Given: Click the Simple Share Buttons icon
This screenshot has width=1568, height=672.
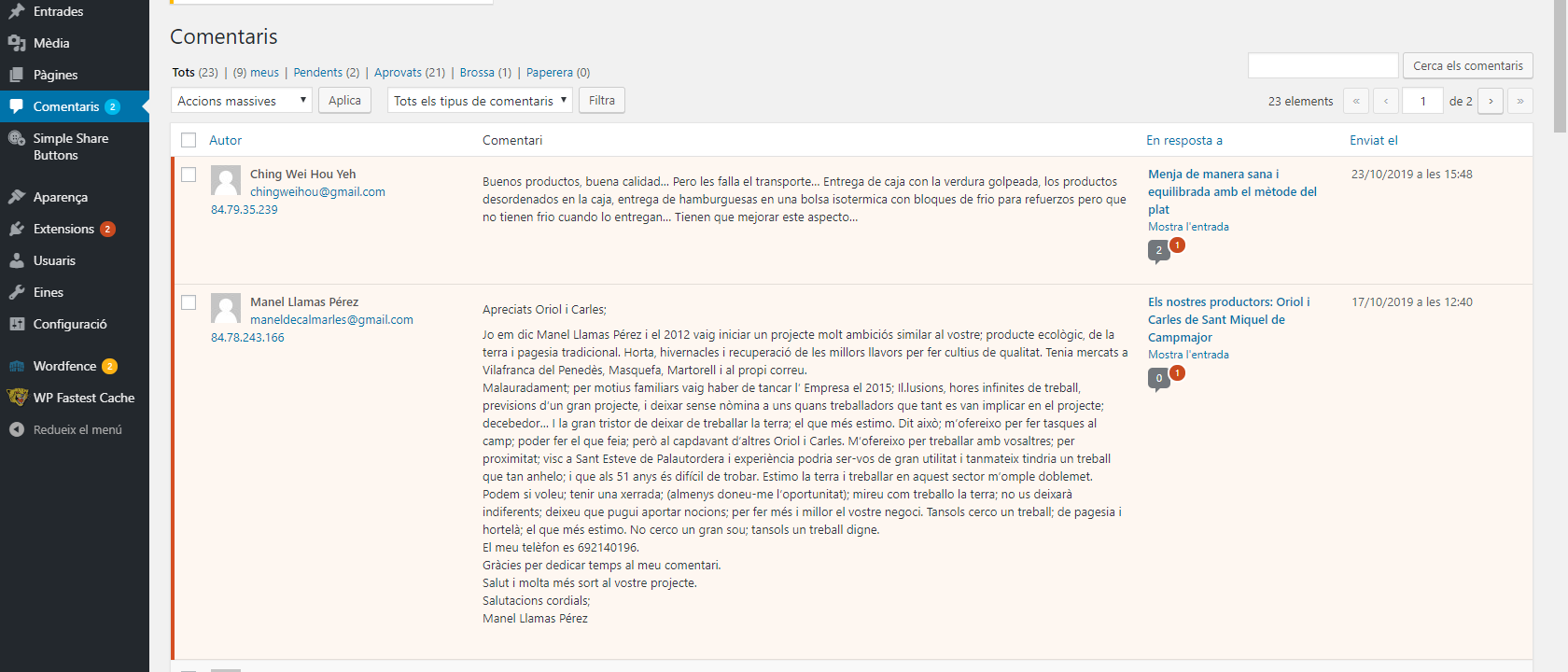Looking at the screenshot, I should click(x=17, y=138).
